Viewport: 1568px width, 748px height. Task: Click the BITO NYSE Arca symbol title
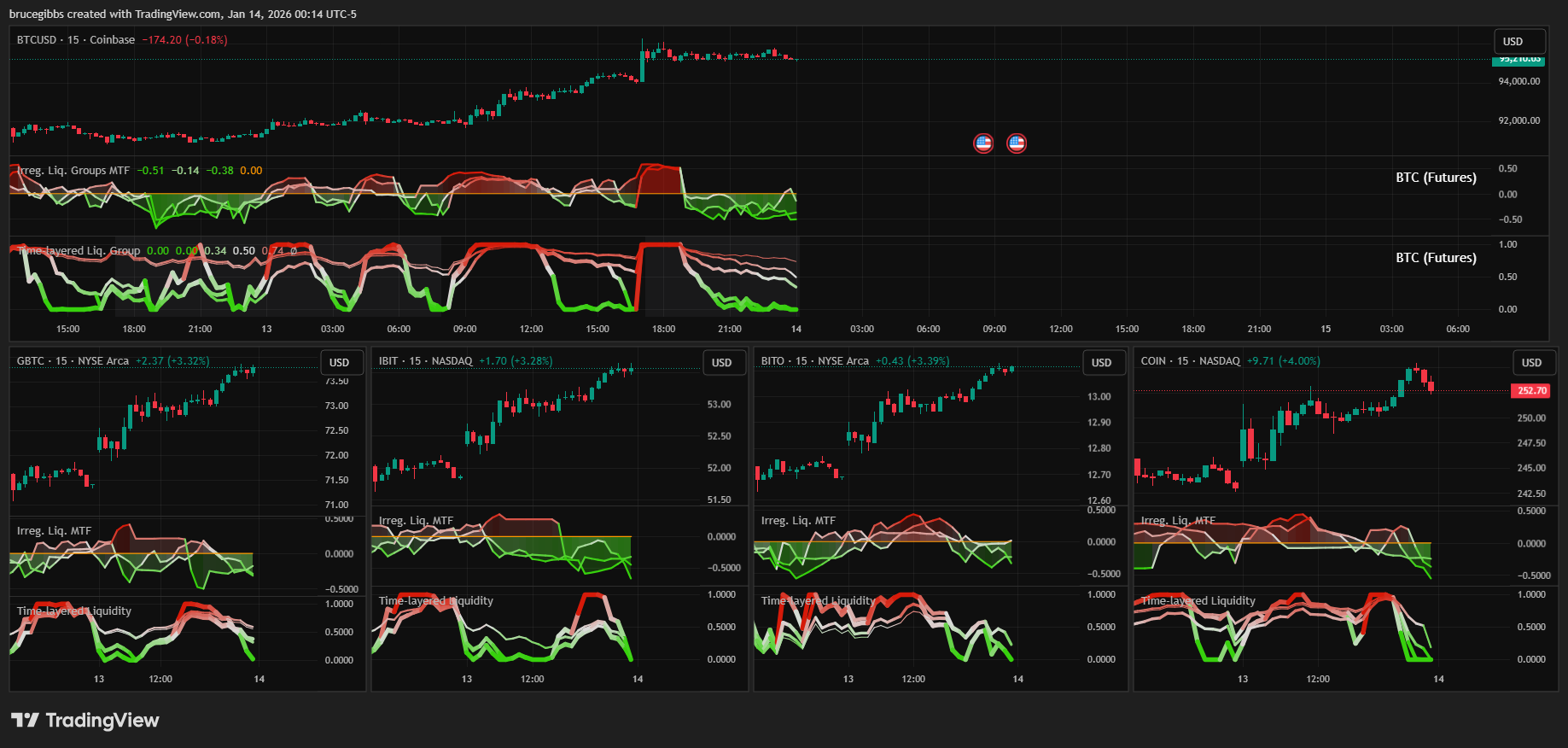point(814,361)
